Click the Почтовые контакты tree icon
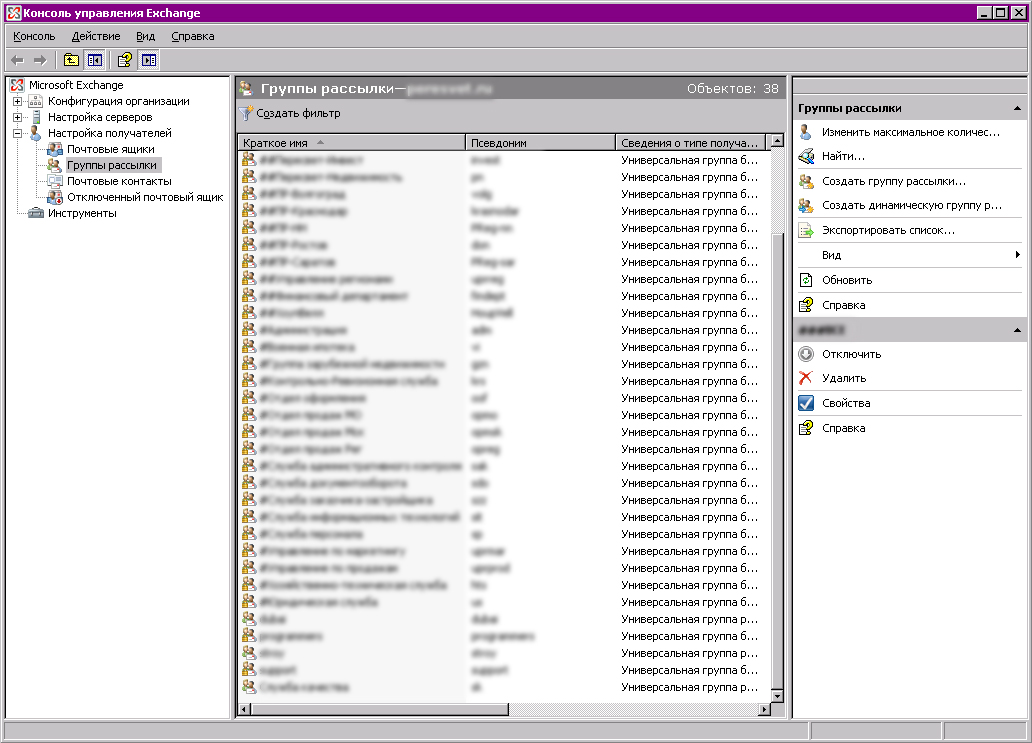1032x743 pixels. (x=55, y=181)
